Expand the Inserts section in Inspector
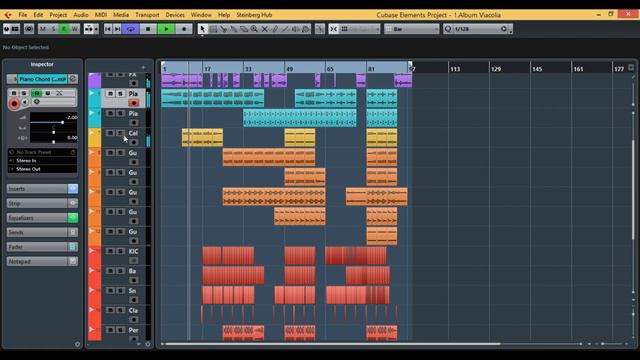Viewport: 640px width, 360px height. click(x=37, y=189)
